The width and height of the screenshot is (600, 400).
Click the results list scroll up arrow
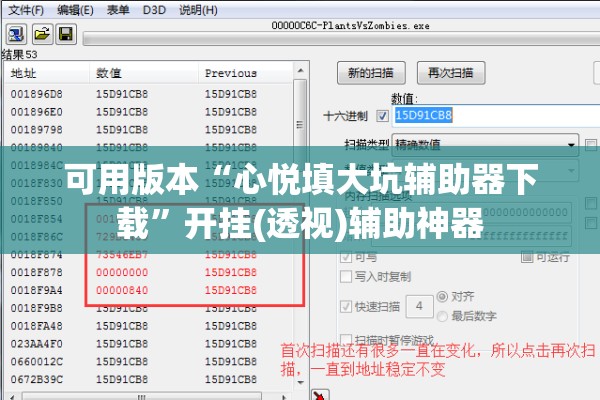click(300, 71)
